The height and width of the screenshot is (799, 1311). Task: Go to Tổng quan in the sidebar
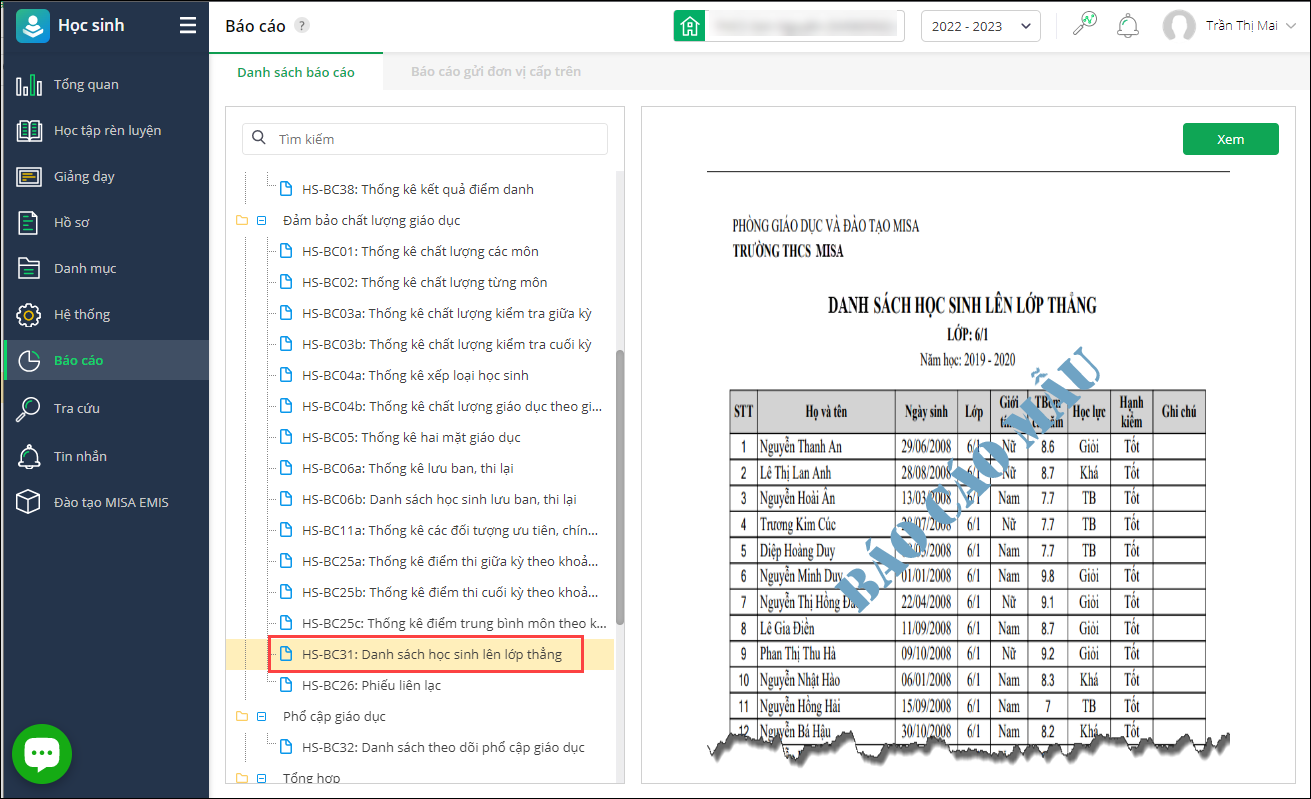[x=86, y=85]
